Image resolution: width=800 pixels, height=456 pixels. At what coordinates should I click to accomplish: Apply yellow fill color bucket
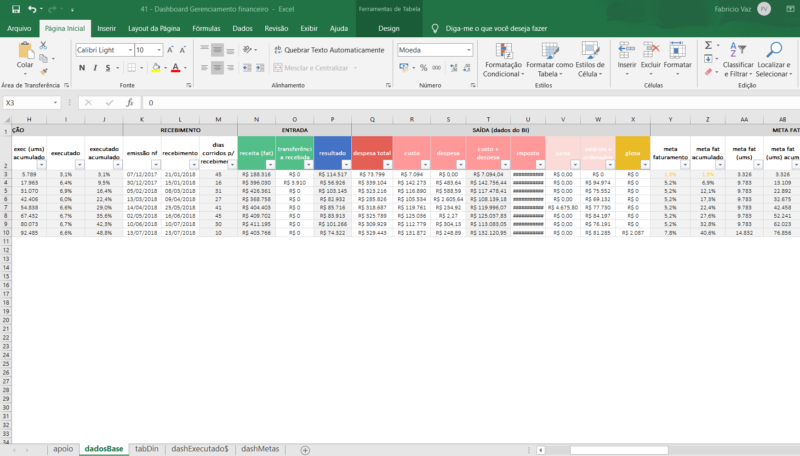click(x=156, y=68)
